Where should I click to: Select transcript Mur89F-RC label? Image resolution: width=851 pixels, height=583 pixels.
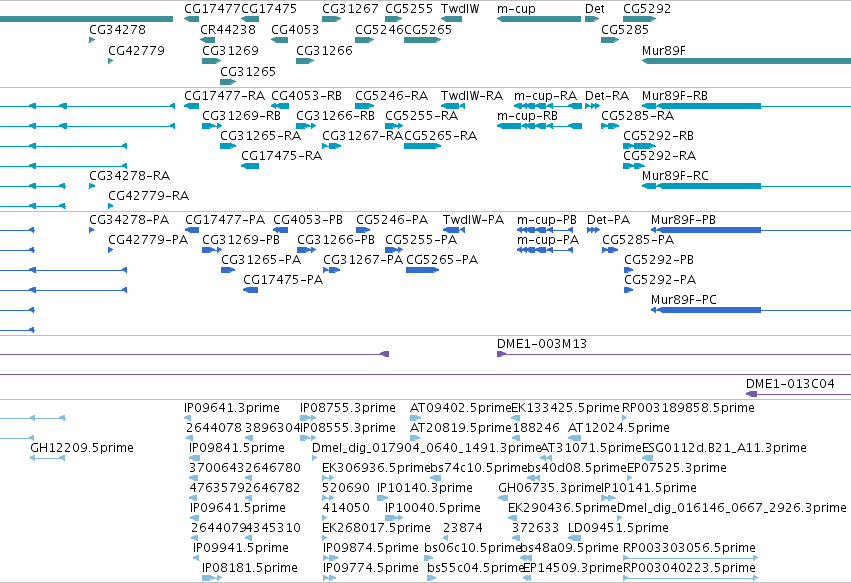point(675,175)
